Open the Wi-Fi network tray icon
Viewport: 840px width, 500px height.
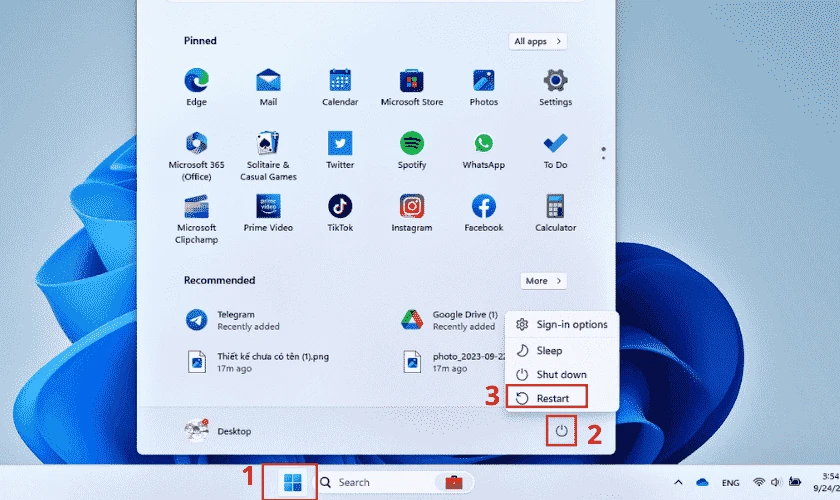(x=758, y=482)
